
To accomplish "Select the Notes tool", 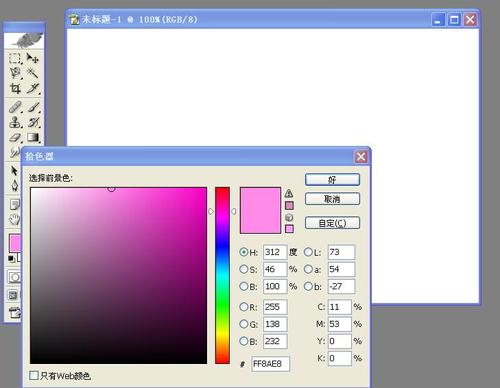I will pos(14,204).
